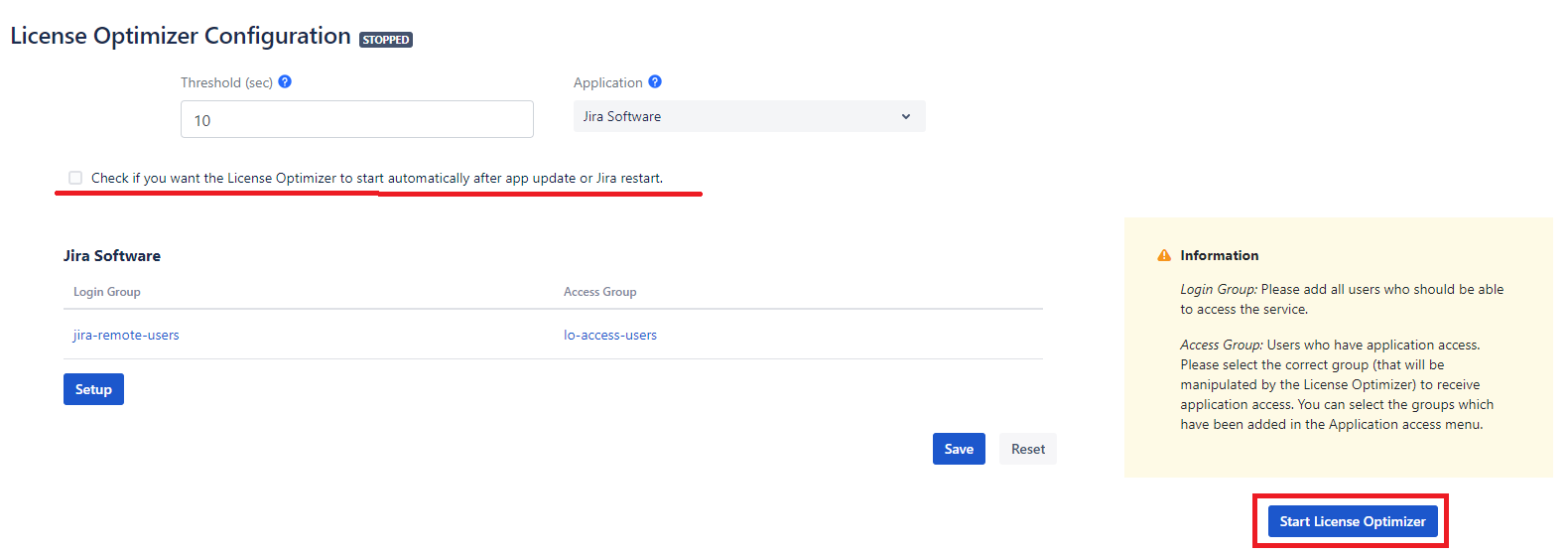Open the Jira Software application dropdown
The width and height of the screenshot is (1568, 555).
(749, 116)
